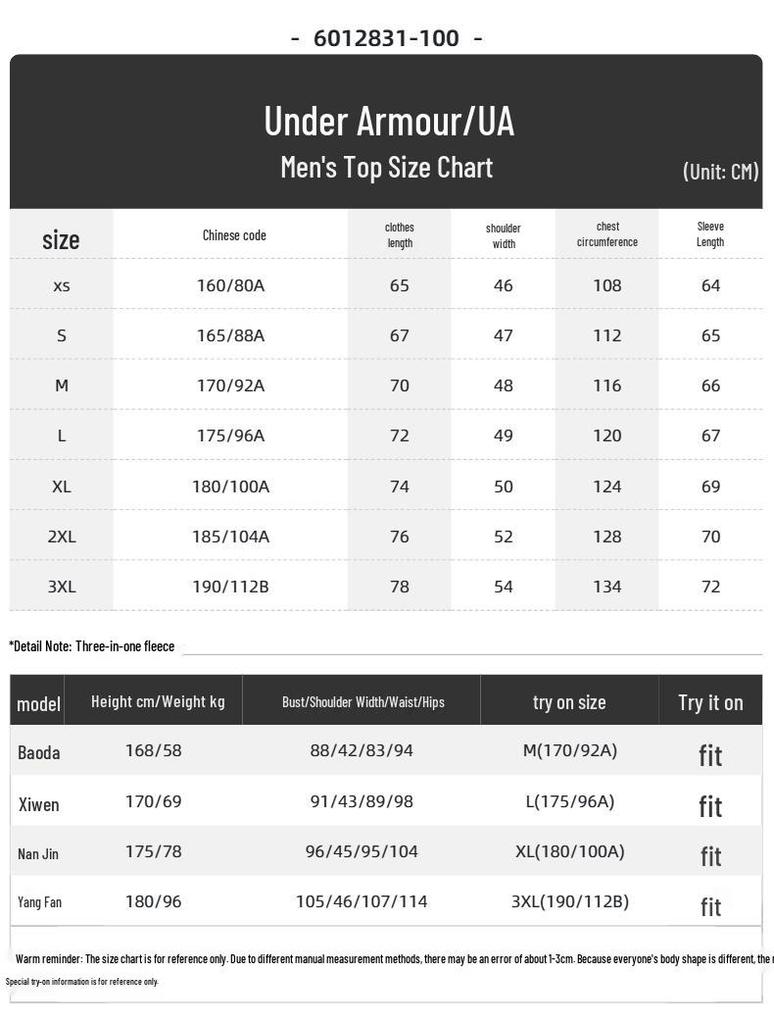Select the clothes length column header

point(399,235)
